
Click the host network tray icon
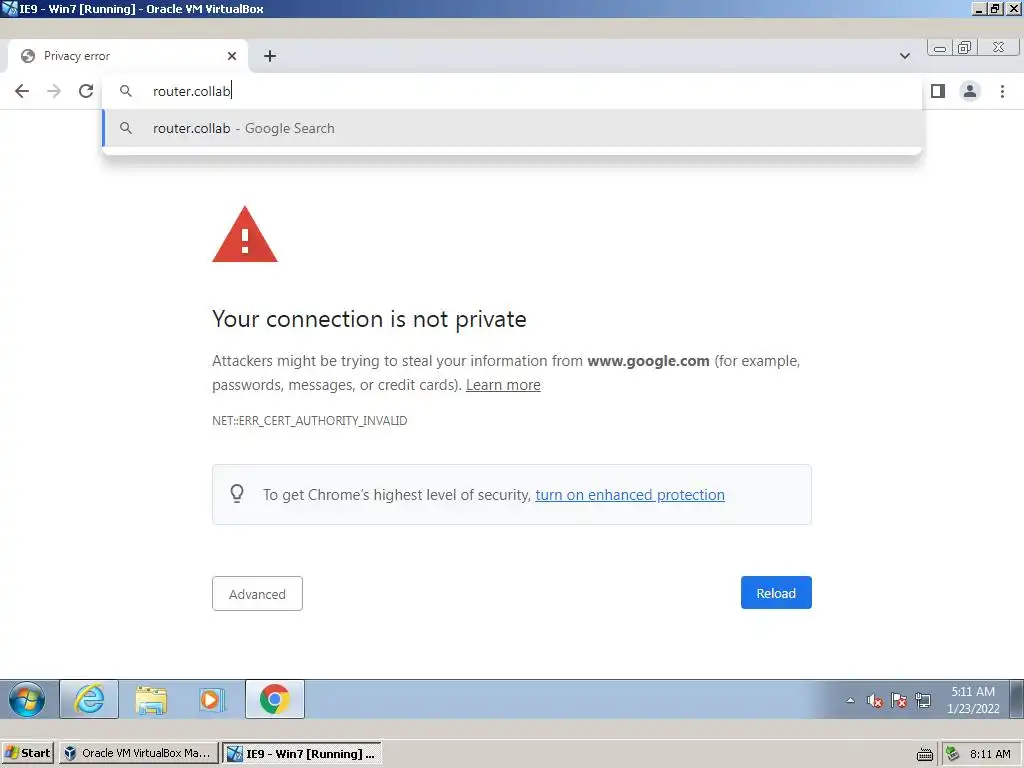click(x=953, y=754)
